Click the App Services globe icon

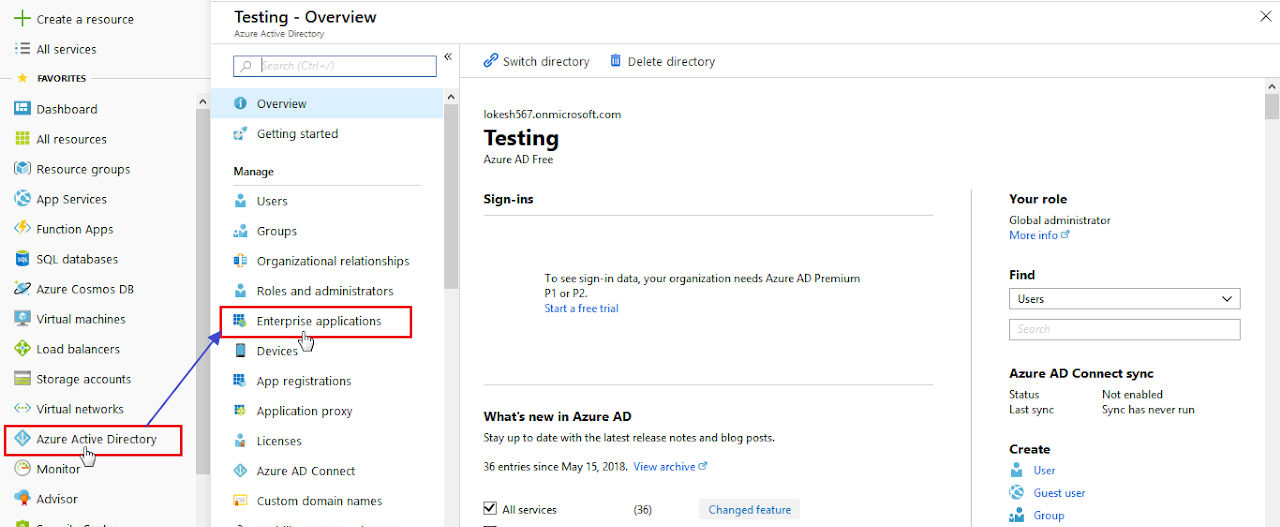click(22, 199)
